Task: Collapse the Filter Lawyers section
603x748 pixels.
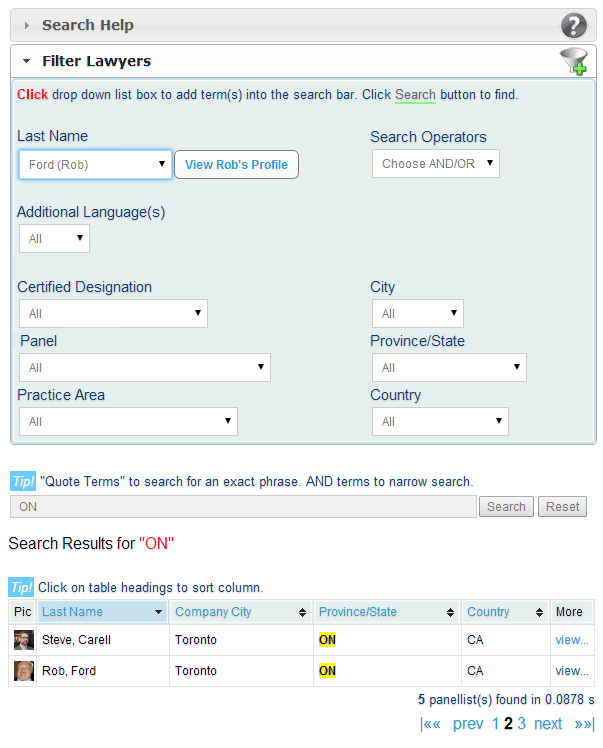Action: 27,61
